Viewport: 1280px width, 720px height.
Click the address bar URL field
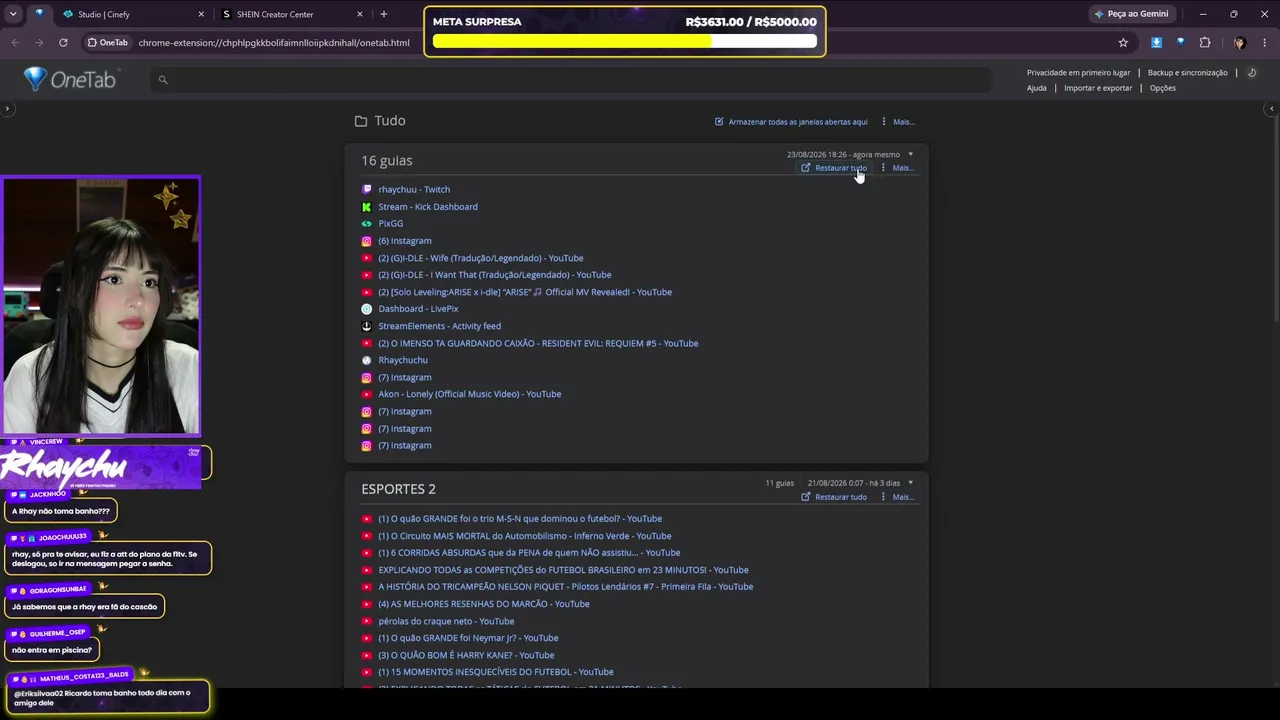click(274, 43)
